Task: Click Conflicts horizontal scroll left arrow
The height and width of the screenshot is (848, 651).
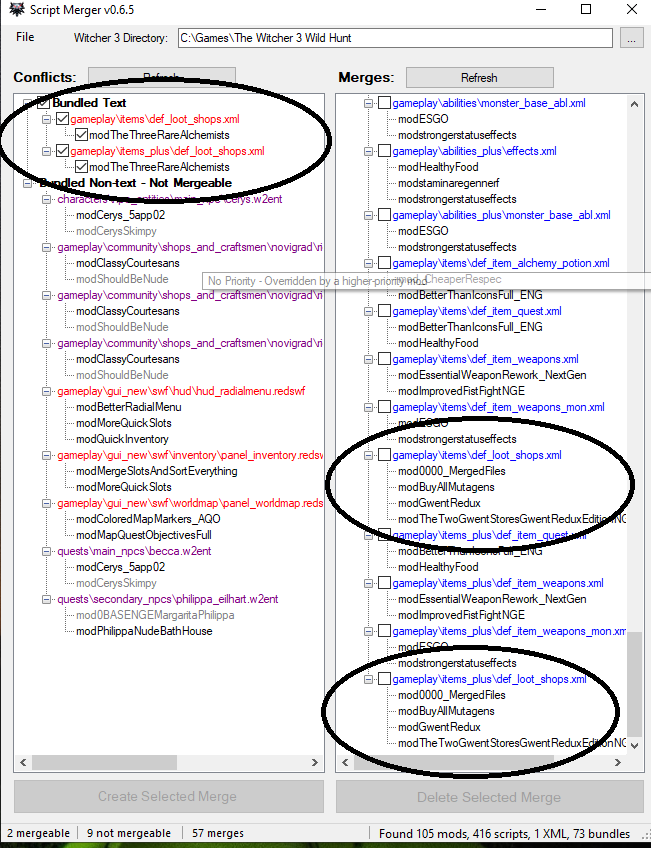Action: pos(23,762)
